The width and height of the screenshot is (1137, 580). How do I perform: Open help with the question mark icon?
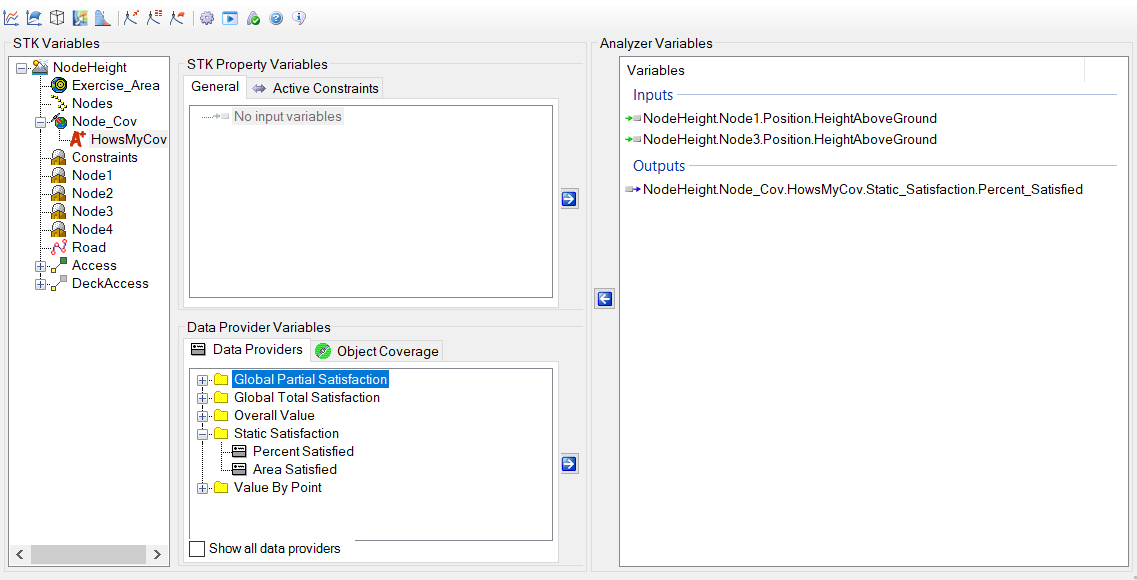click(x=276, y=18)
